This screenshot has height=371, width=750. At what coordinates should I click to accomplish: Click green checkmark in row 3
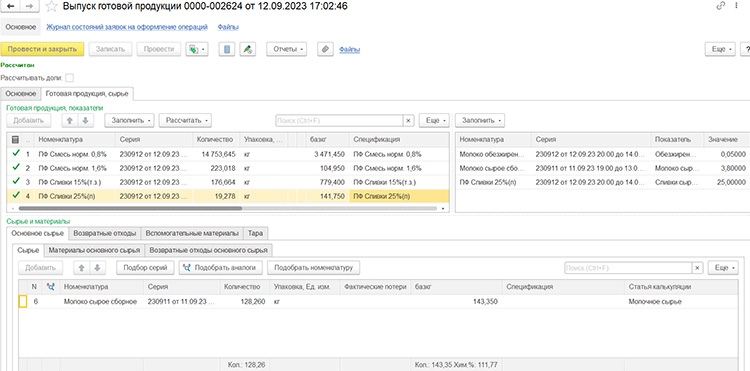16,182
